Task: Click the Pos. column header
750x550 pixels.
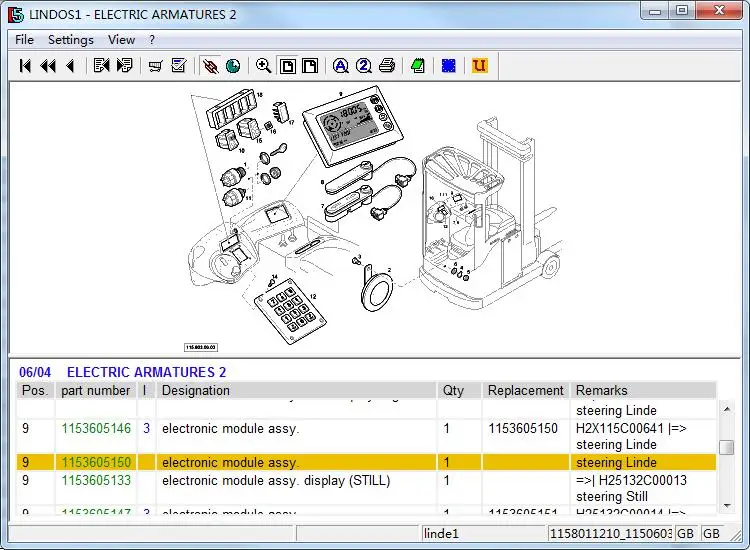Action: [x=36, y=390]
